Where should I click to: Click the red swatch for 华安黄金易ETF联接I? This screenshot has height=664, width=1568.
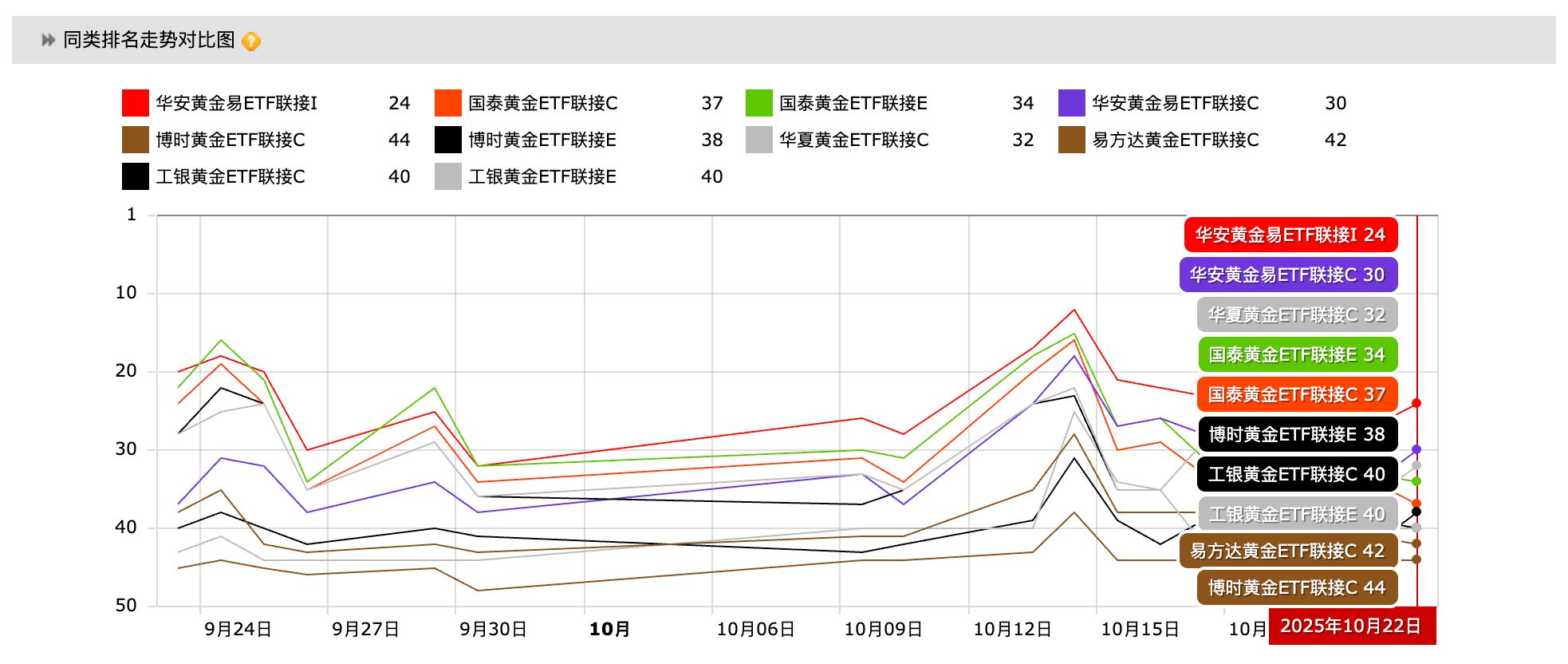coord(136,103)
